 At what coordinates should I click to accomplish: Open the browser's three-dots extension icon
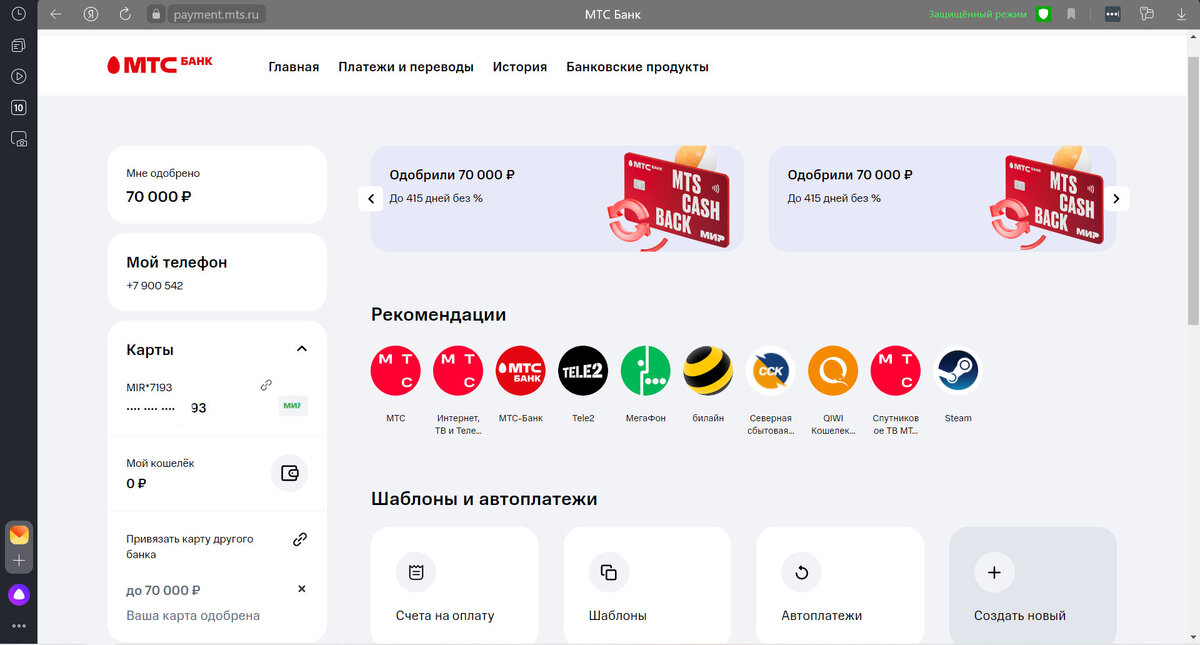[x=1112, y=14]
